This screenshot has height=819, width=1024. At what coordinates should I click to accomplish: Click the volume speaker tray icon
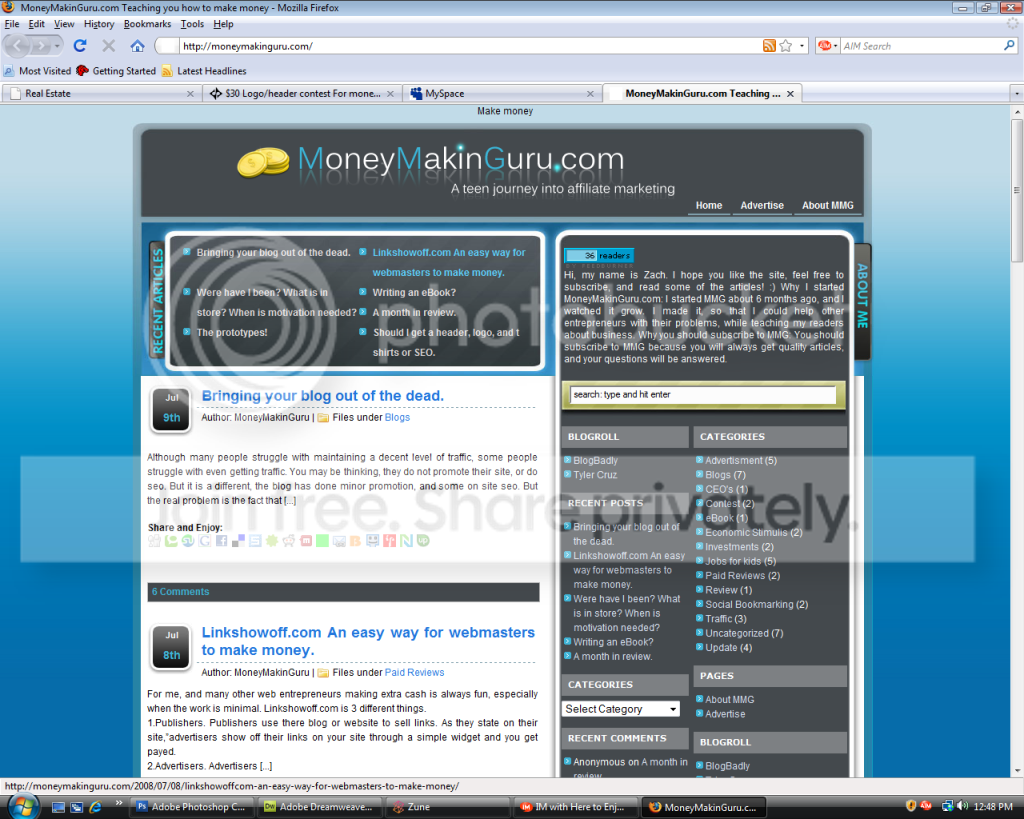click(x=963, y=807)
